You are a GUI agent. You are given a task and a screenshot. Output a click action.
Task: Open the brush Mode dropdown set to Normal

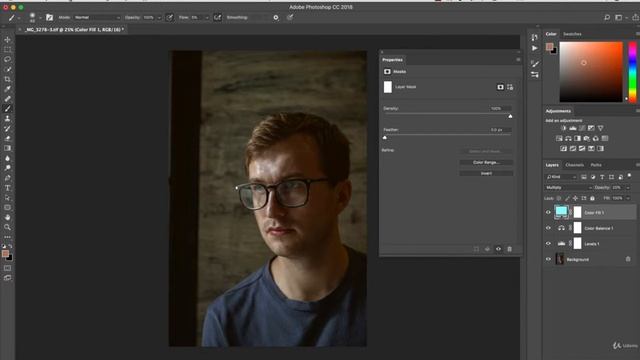[x=97, y=18]
